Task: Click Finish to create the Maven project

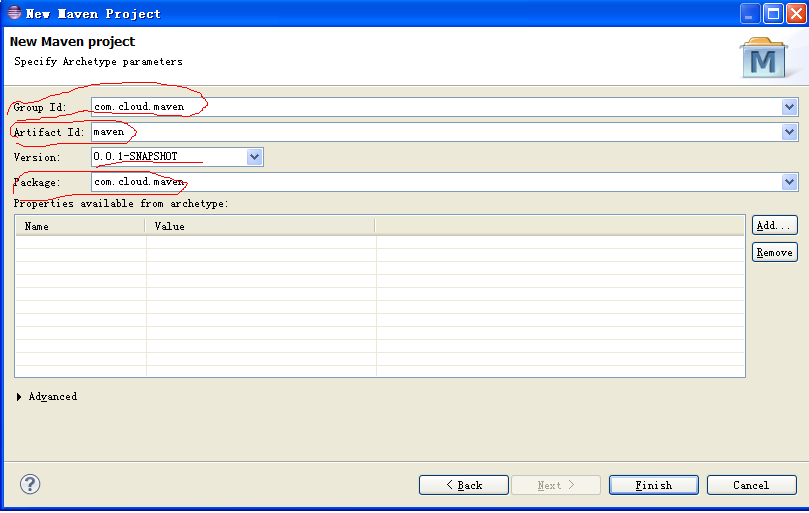Action: coord(654,485)
